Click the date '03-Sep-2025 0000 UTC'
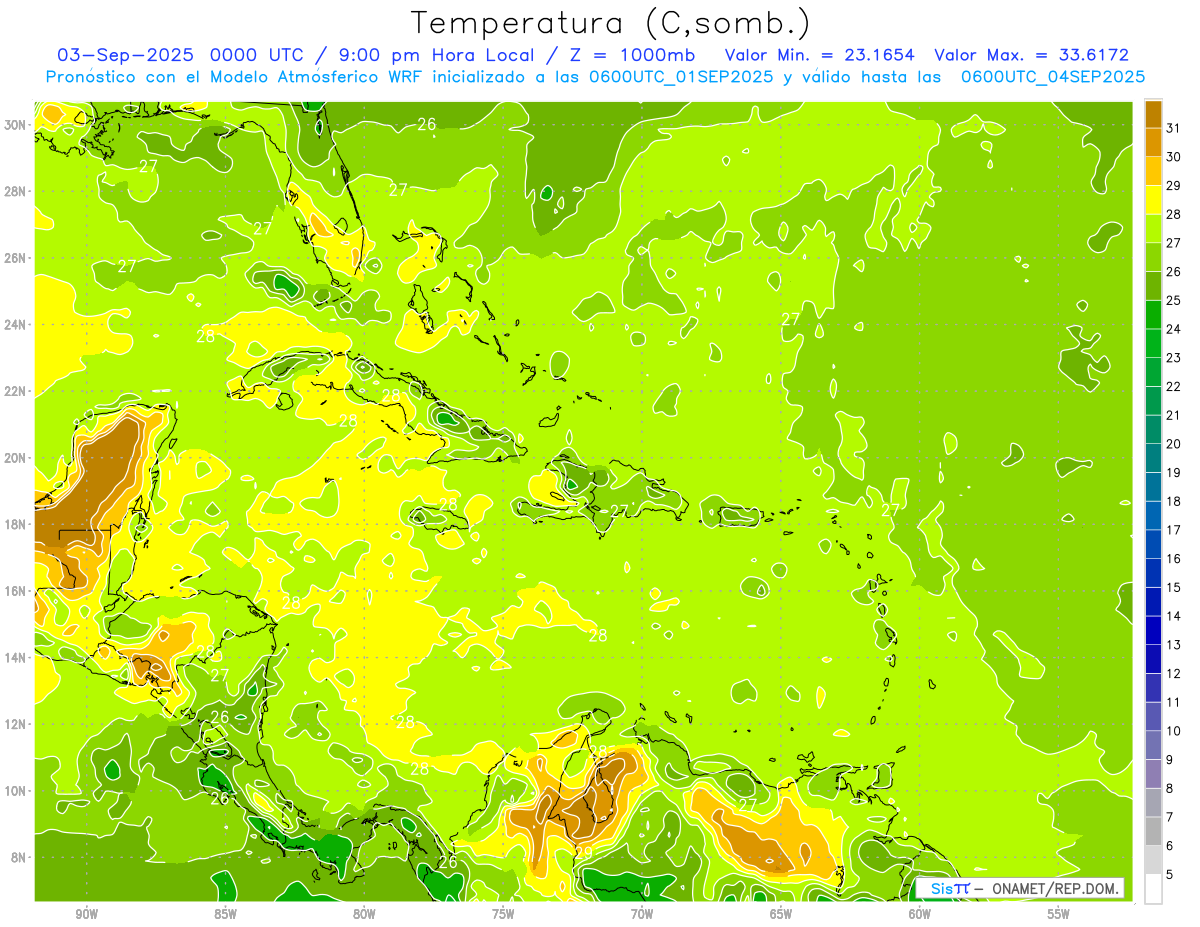1200x927 pixels. click(x=183, y=55)
